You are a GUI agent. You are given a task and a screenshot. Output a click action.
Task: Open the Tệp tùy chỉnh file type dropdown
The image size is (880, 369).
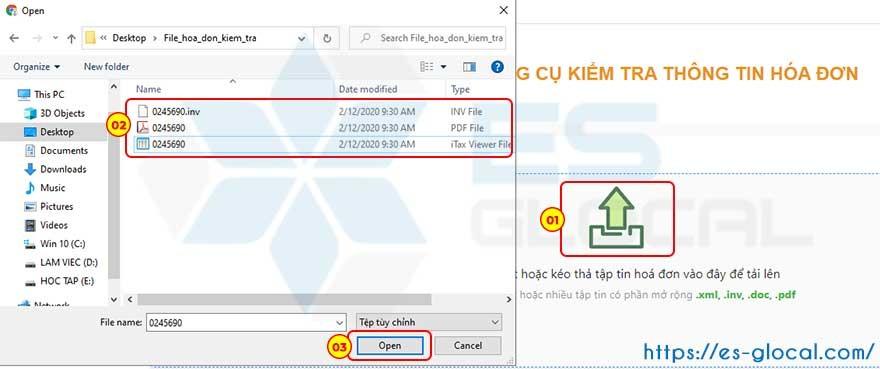[x=429, y=322]
